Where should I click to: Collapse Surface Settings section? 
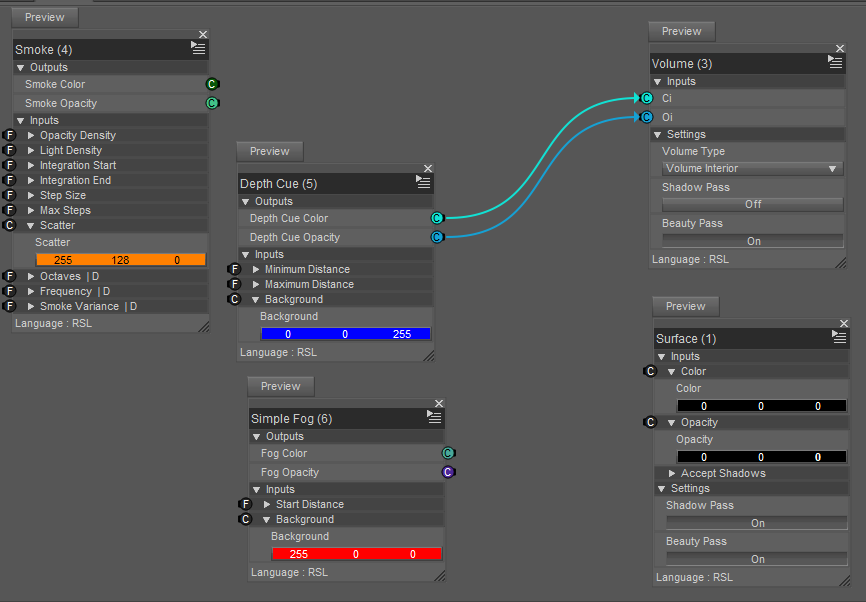(661, 489)
